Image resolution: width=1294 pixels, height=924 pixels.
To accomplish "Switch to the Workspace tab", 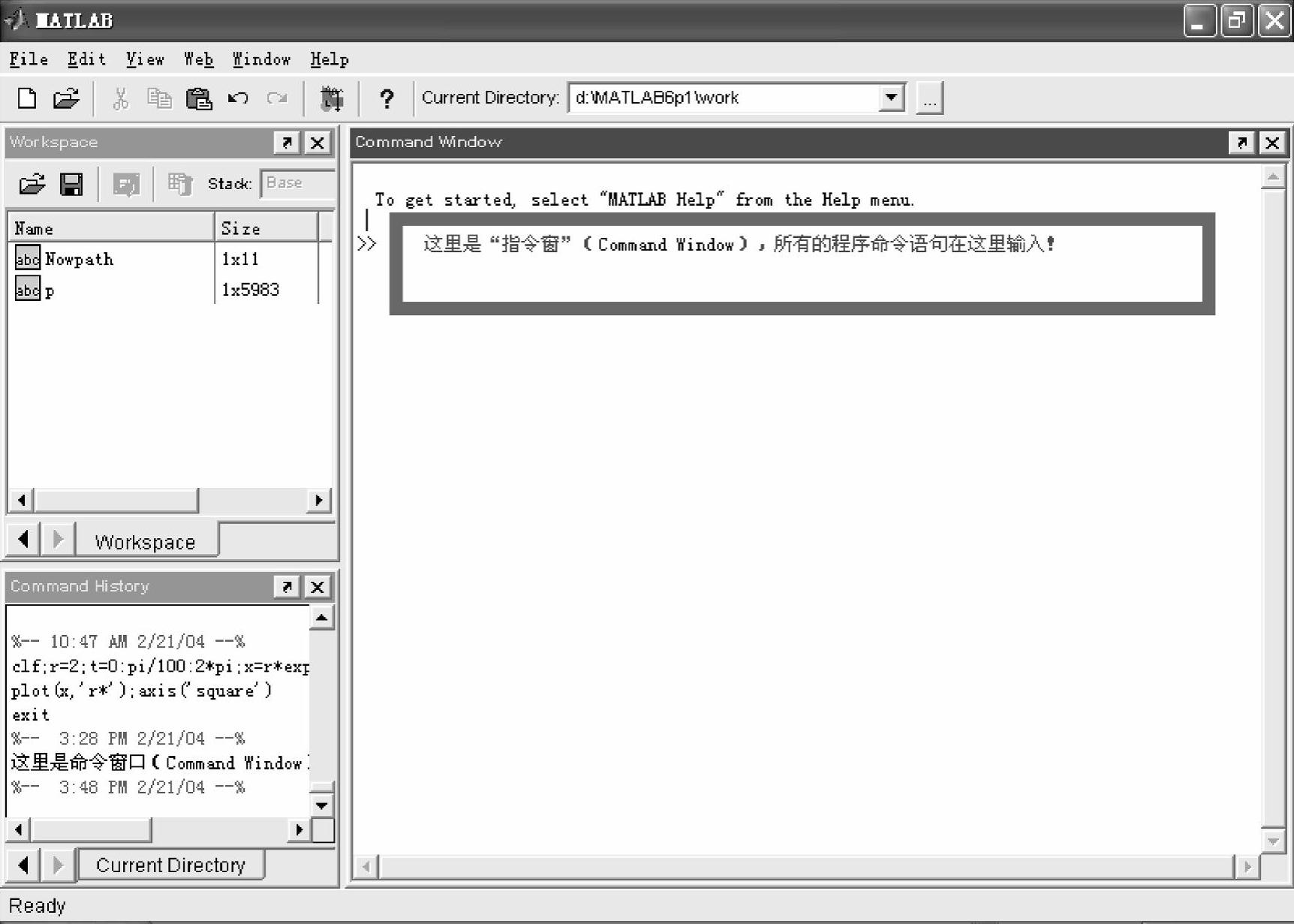I will [146, 542].
